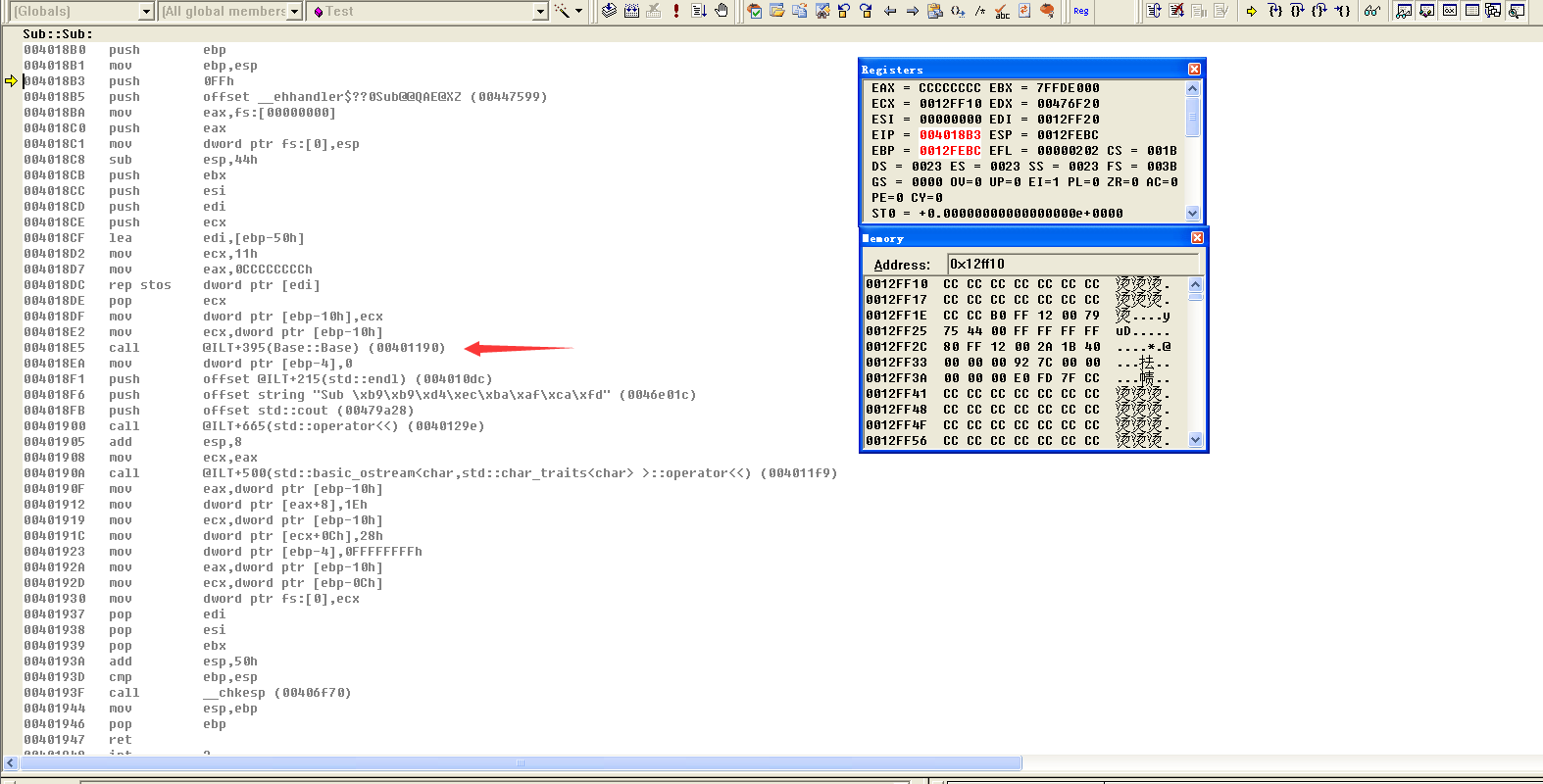Toggle the Watch window button
This screenshot has height=784, width=1543.
(x=1405, y=11)
